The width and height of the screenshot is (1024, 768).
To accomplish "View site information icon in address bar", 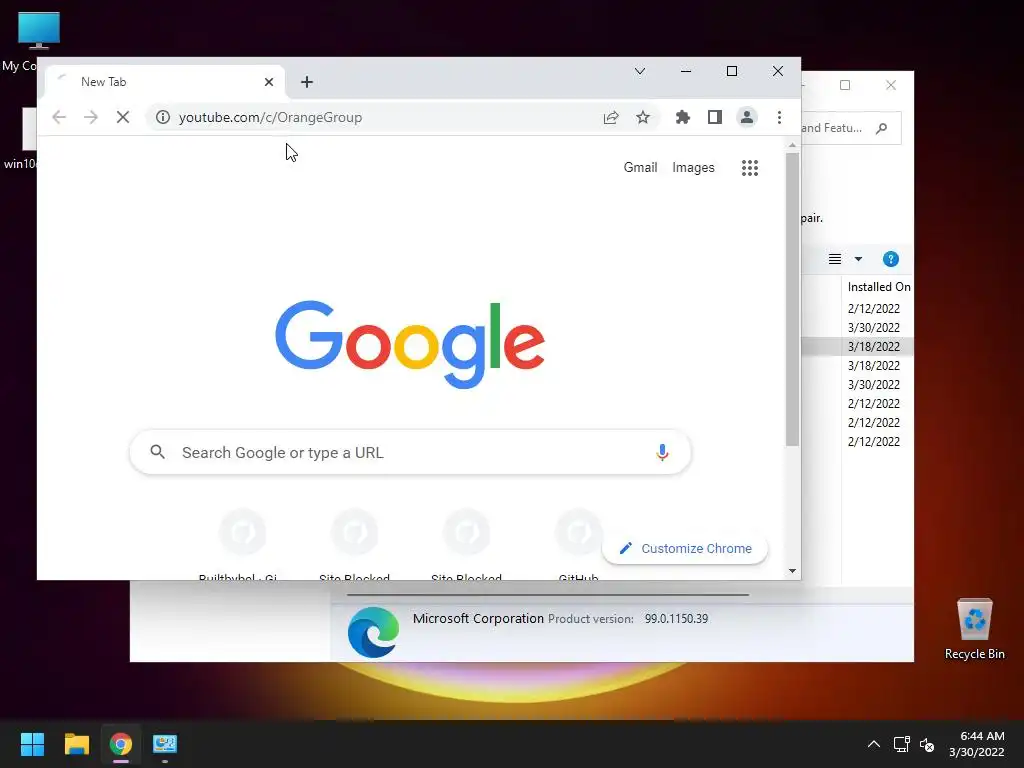I will pos(163,118).
